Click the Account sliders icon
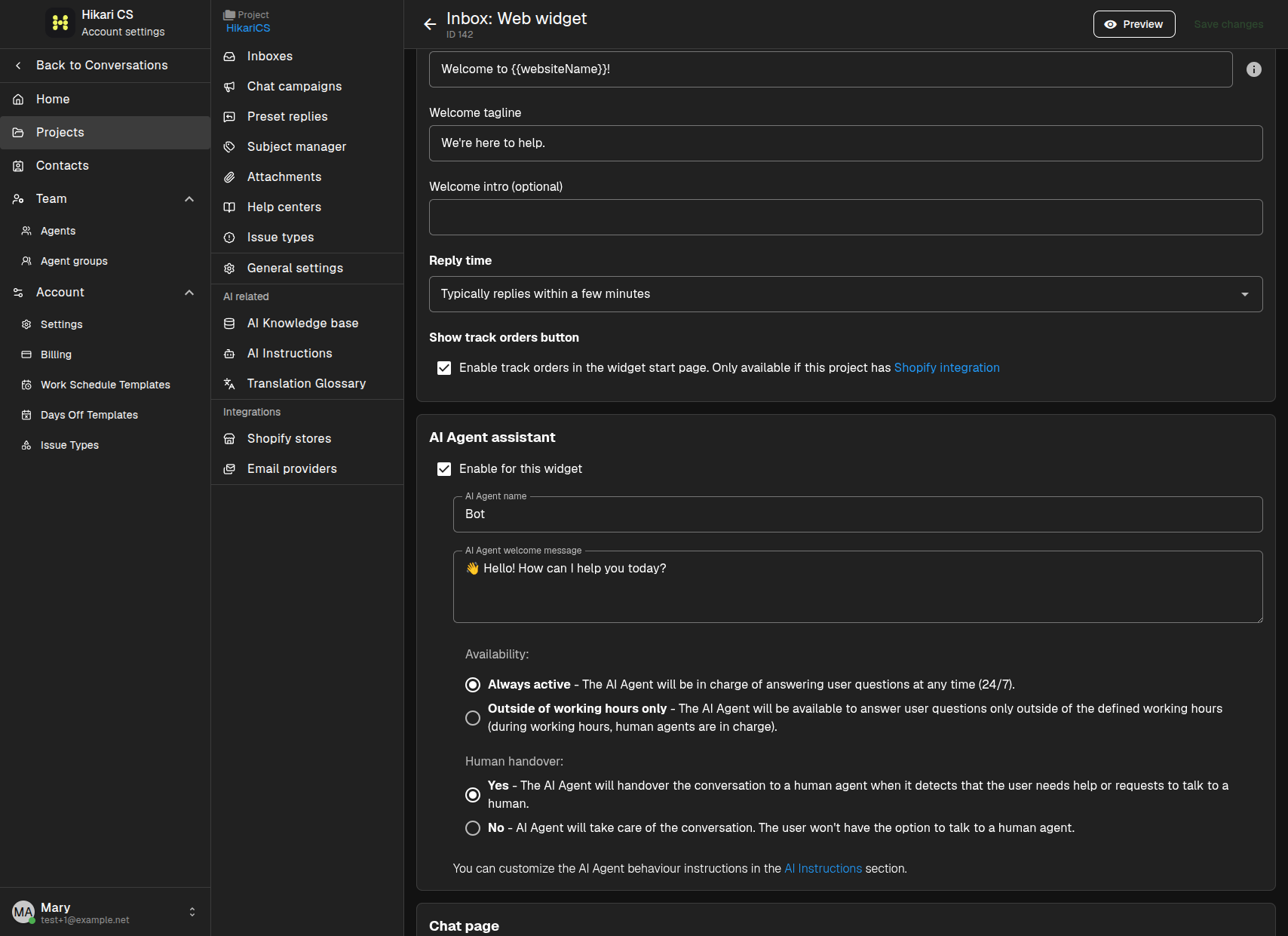 [18, 293]
